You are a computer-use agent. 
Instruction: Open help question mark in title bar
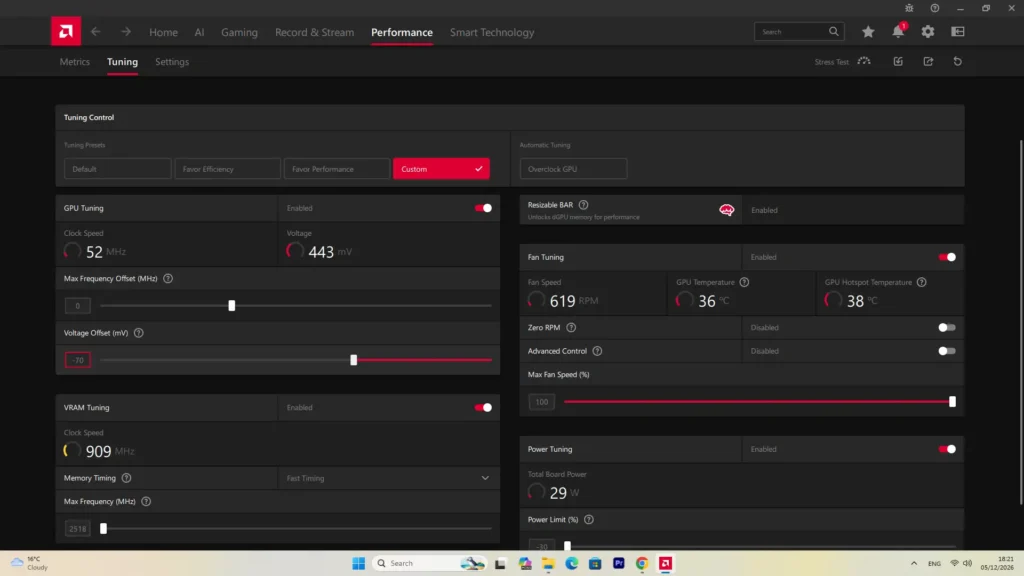click(x=935, y=8)
